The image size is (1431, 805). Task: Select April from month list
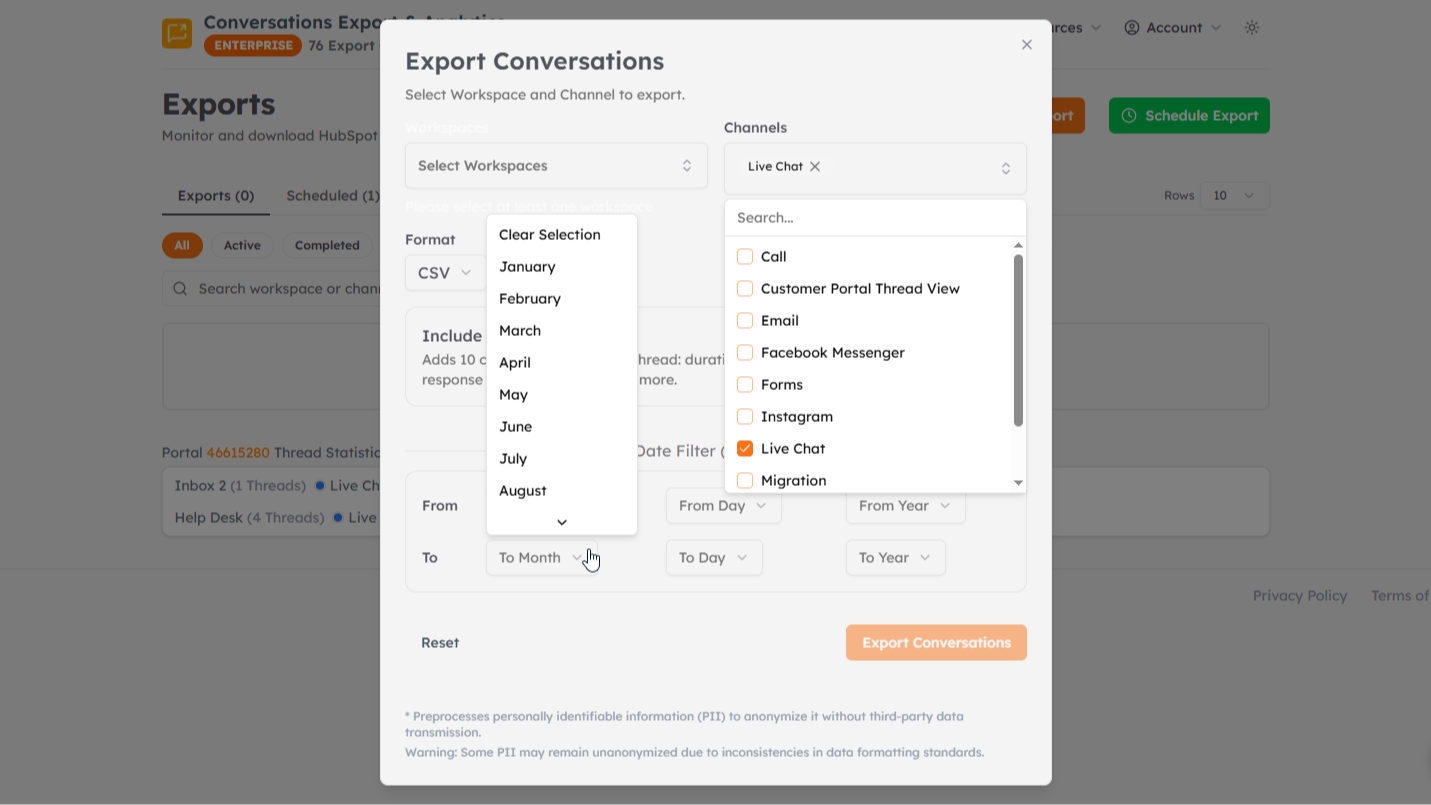click(561, 363)
